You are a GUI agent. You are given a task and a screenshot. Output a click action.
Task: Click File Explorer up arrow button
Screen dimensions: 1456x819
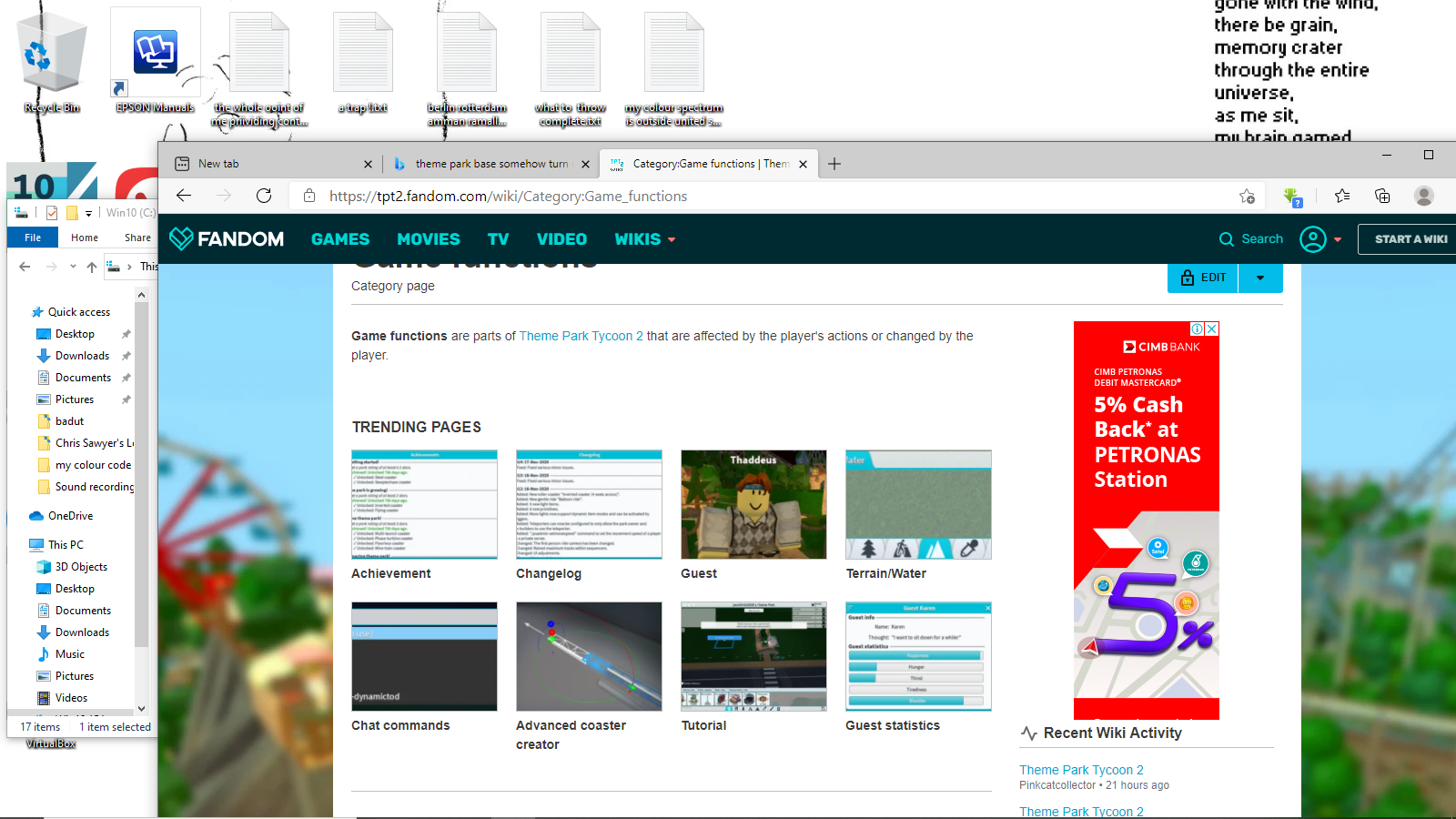92,267
